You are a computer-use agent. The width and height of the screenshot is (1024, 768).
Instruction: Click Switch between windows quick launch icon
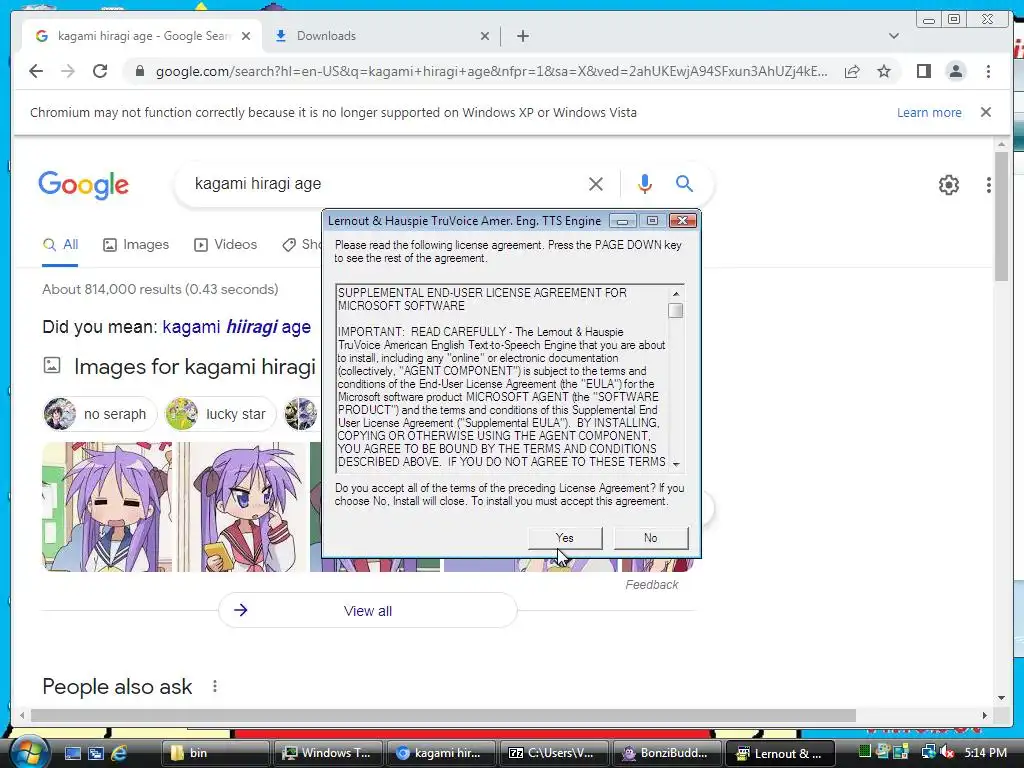click(x=96, y=753)
